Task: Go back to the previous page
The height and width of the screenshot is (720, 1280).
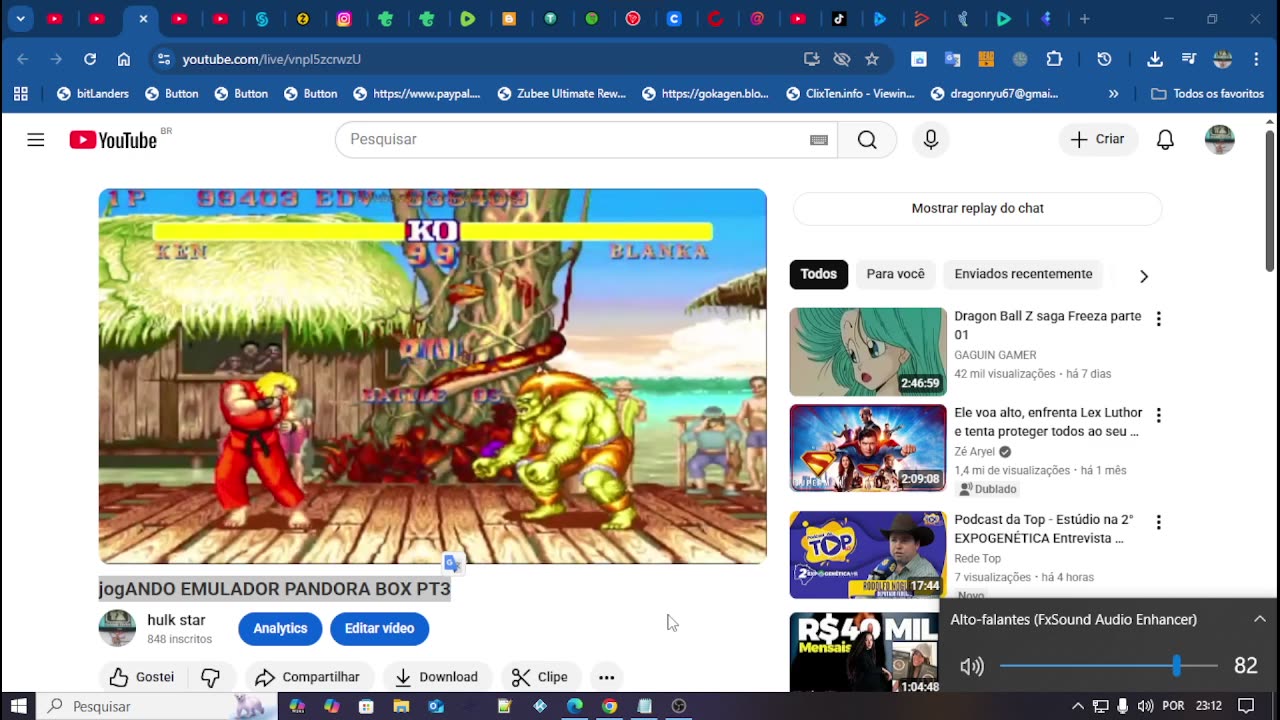Action: [24, 59]
